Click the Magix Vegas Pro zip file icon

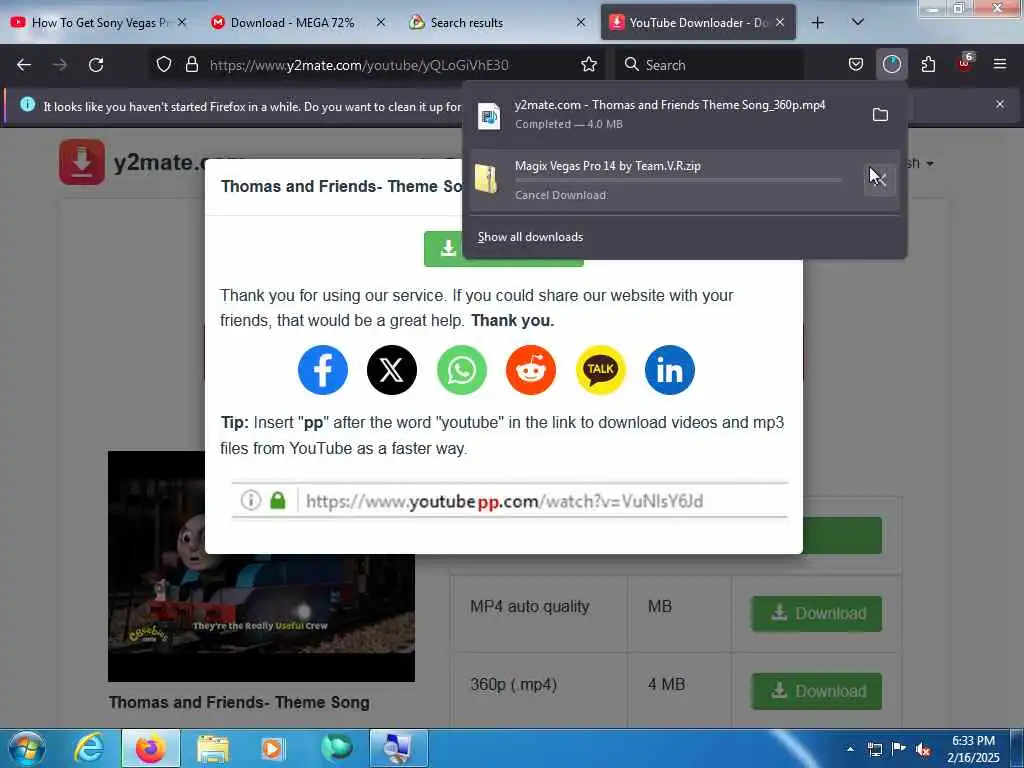click(x=487, y=178)
